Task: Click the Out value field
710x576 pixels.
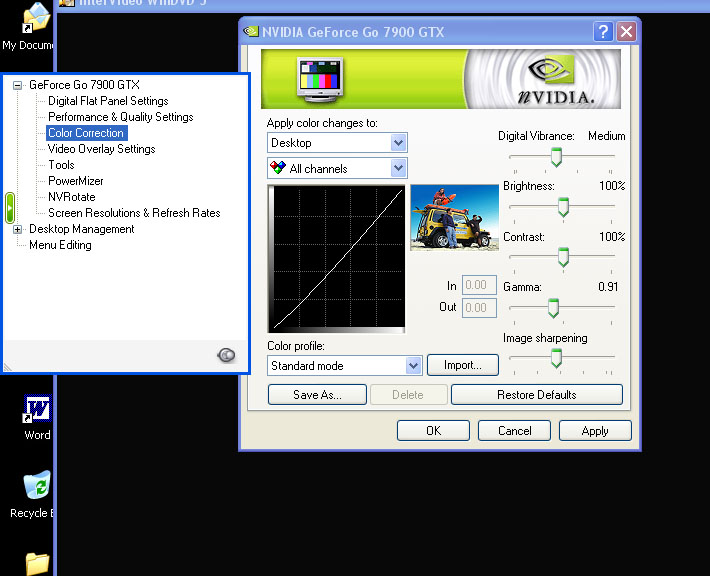Action: (x=479, y=307)
